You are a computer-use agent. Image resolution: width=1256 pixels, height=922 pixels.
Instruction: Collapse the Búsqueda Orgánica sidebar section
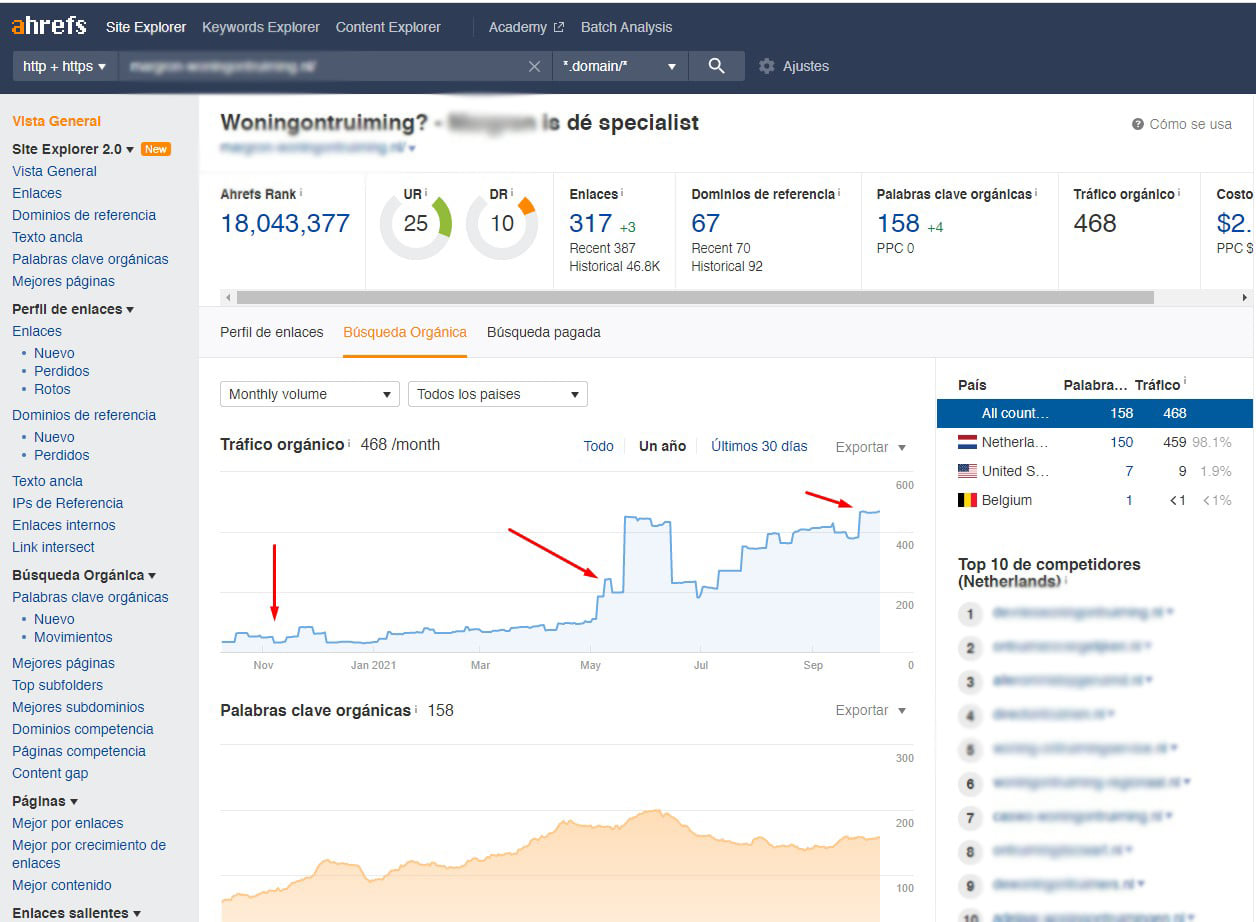click(84, 575)
